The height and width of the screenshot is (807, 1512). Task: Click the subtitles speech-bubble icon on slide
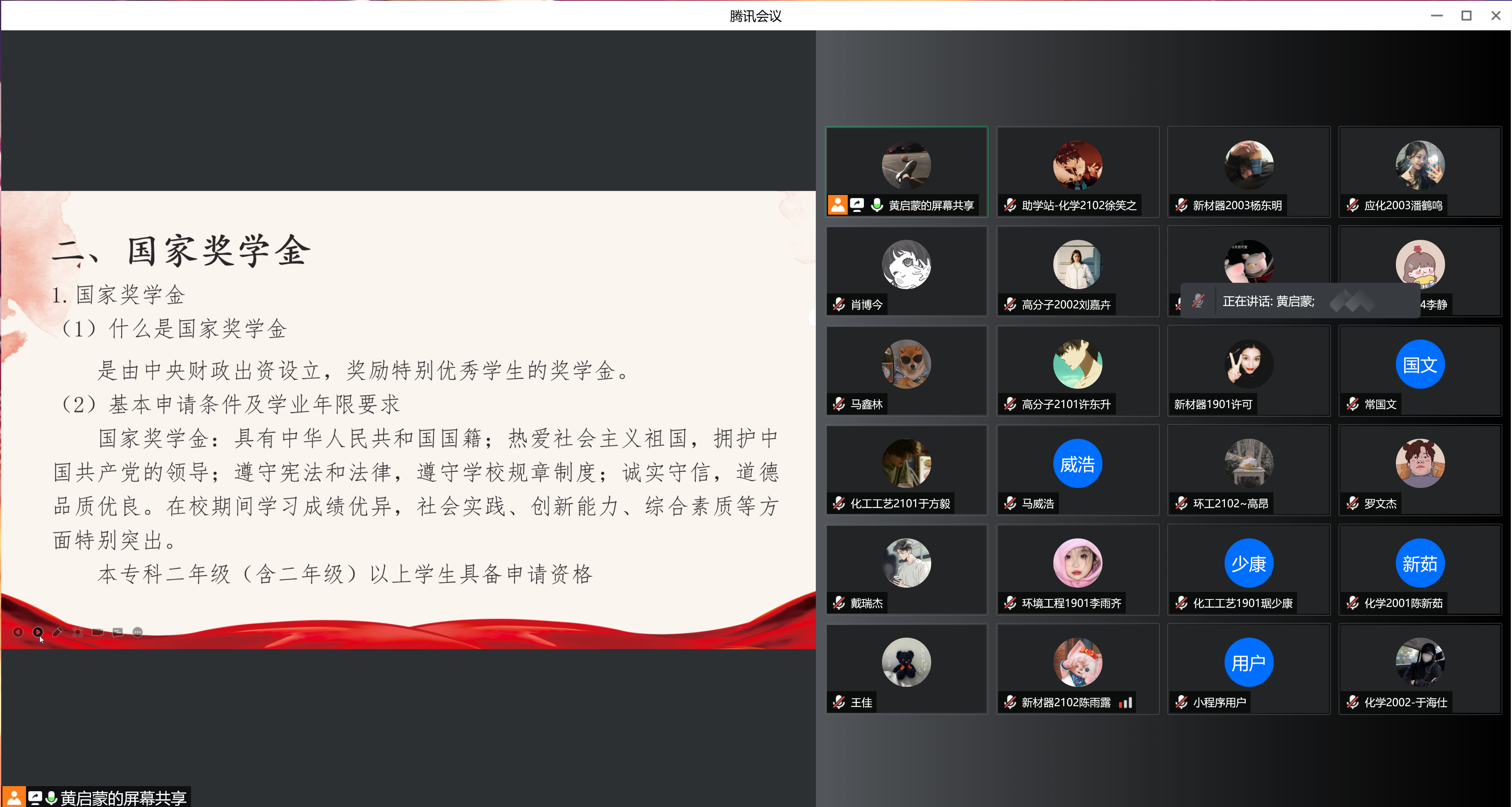(117, 632)
